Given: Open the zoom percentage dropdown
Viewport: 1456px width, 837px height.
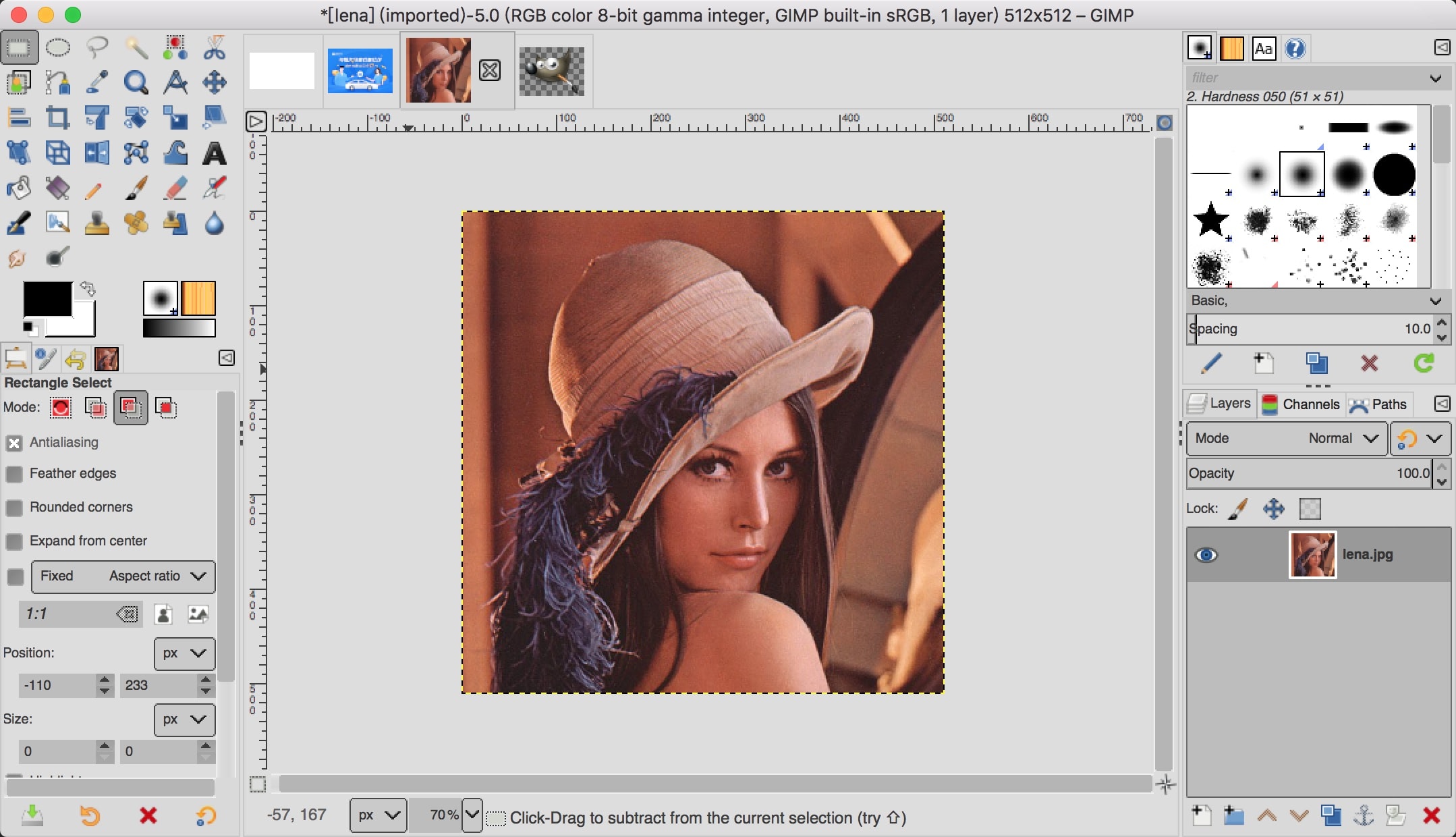Looking at the screenshot, I should tap(472, 815).
